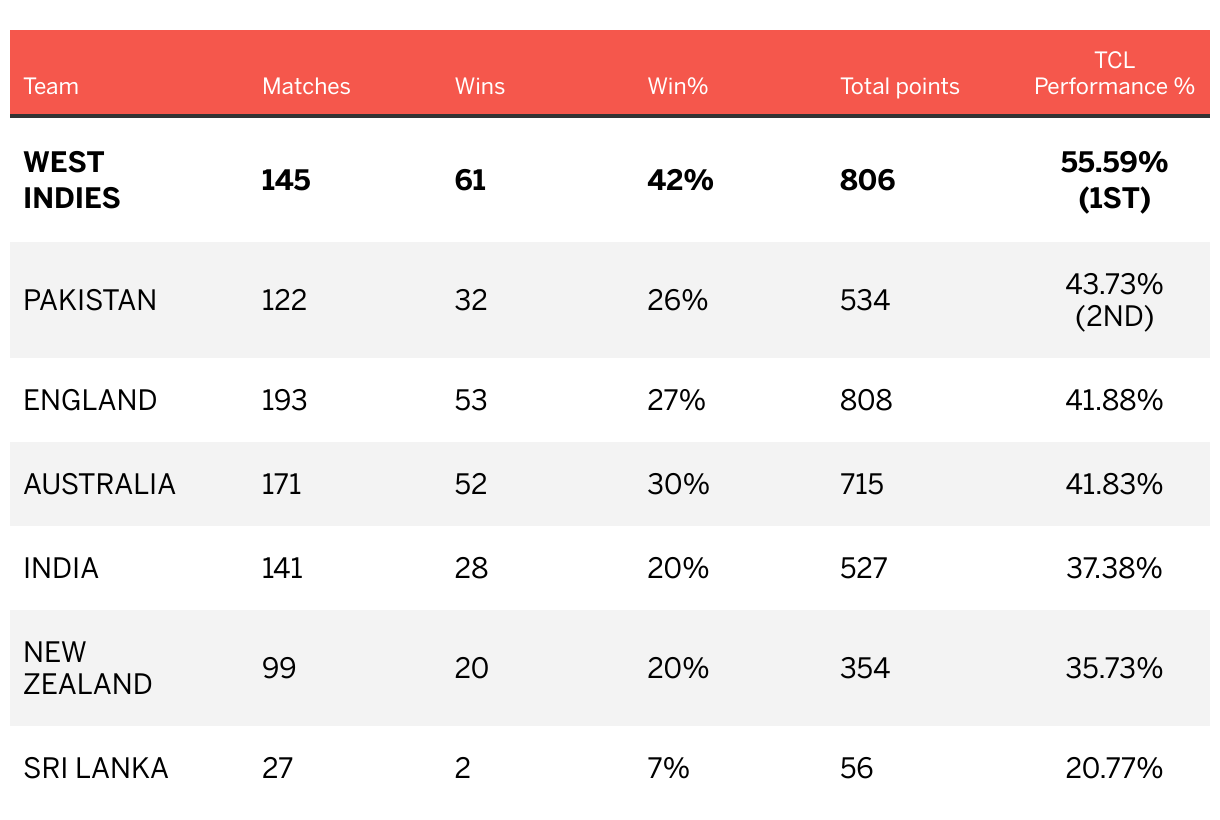Click New Zealand's 35.73% performance value
1220x820 pixels.
pyautogui.click(x=1114, y=668)
